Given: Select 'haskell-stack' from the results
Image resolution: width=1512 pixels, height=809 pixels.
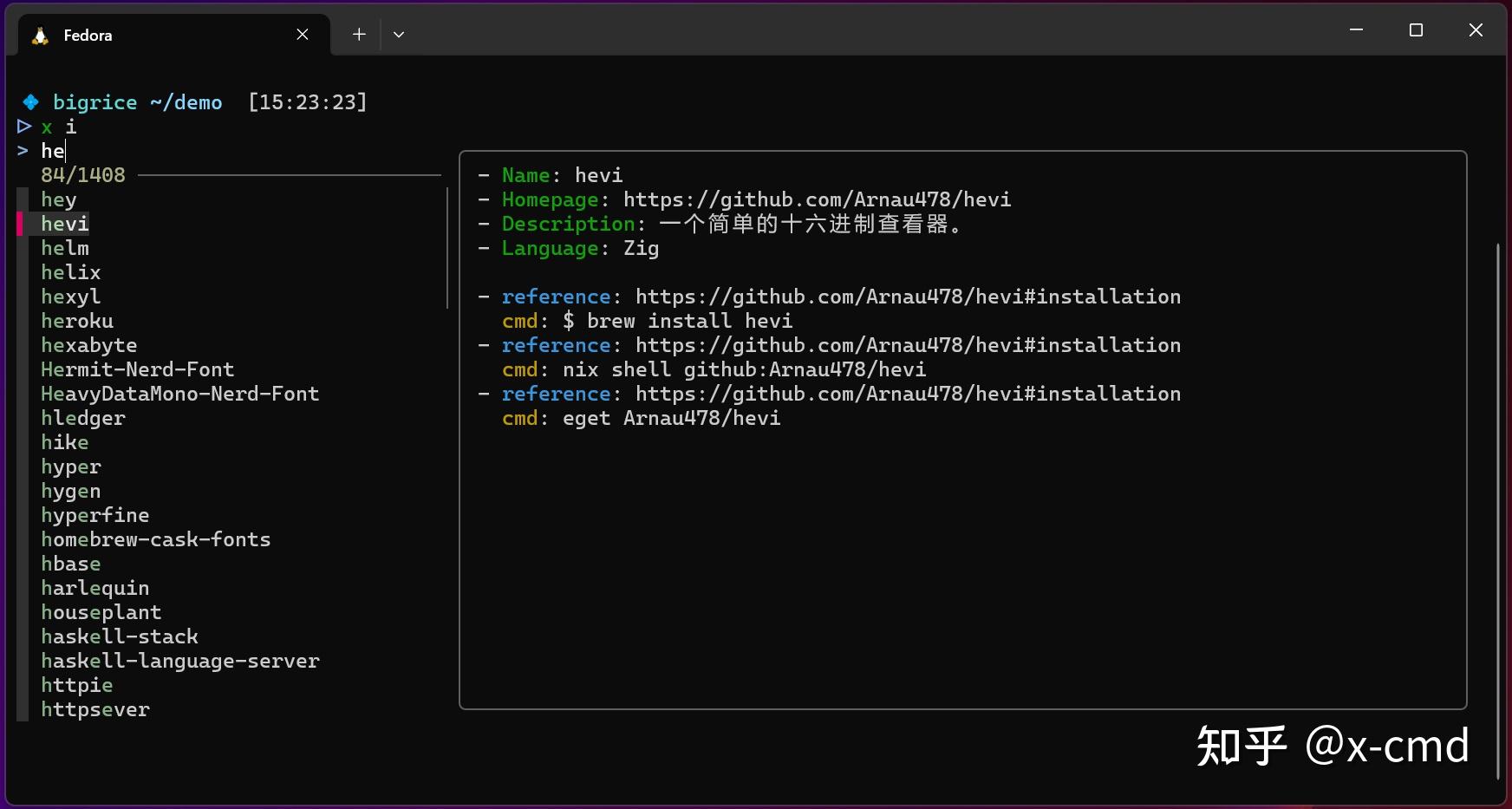Looking at the screenshot, I should [120, 636].
